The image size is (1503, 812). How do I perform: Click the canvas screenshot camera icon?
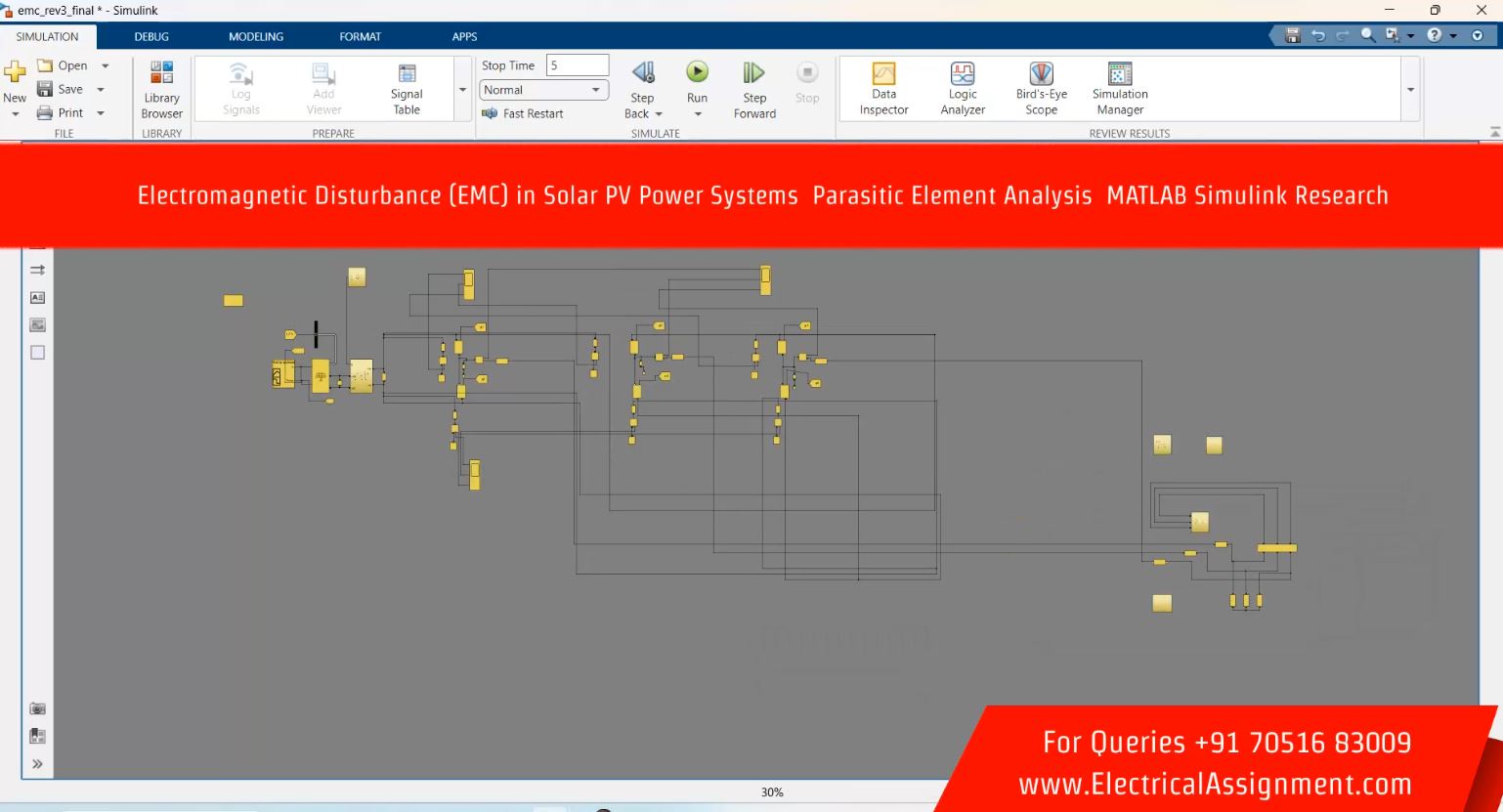37,708
